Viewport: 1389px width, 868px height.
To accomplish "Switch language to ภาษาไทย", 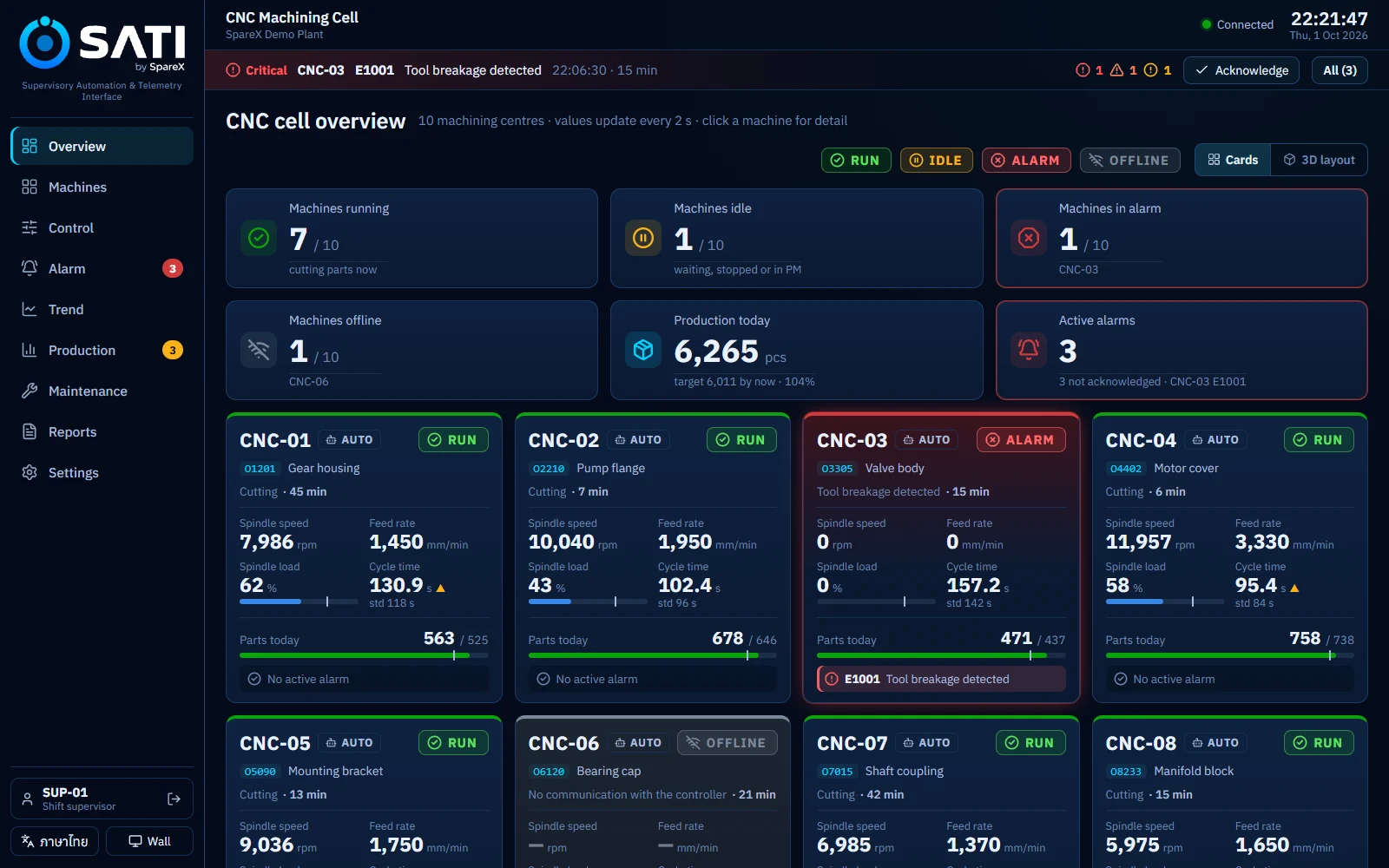I will pos(55,841).
